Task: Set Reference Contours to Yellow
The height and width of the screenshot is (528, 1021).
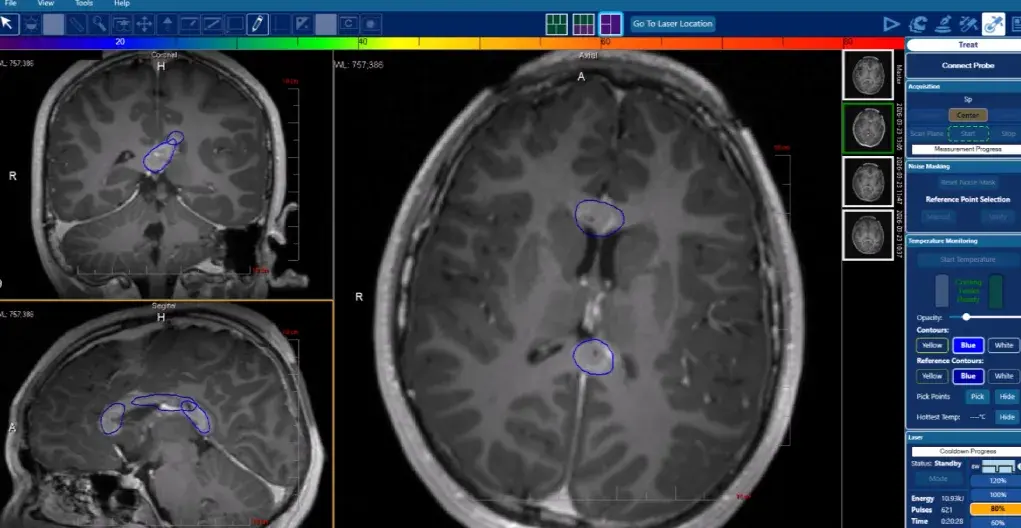Action: [x=932, y=376]
